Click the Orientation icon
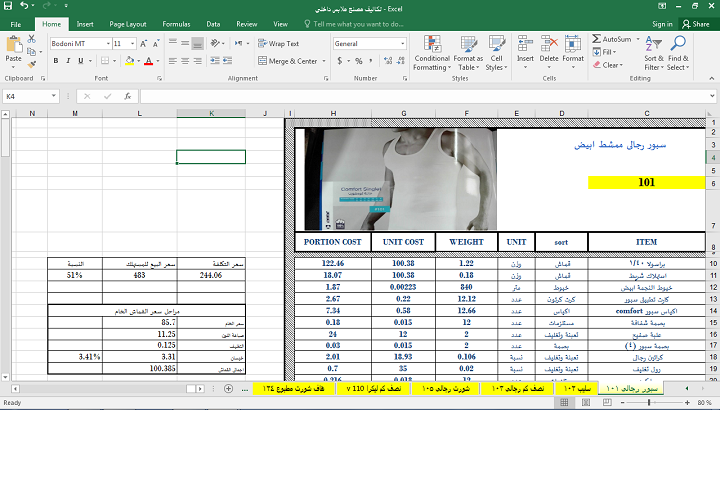 click(x=215, y=44)
